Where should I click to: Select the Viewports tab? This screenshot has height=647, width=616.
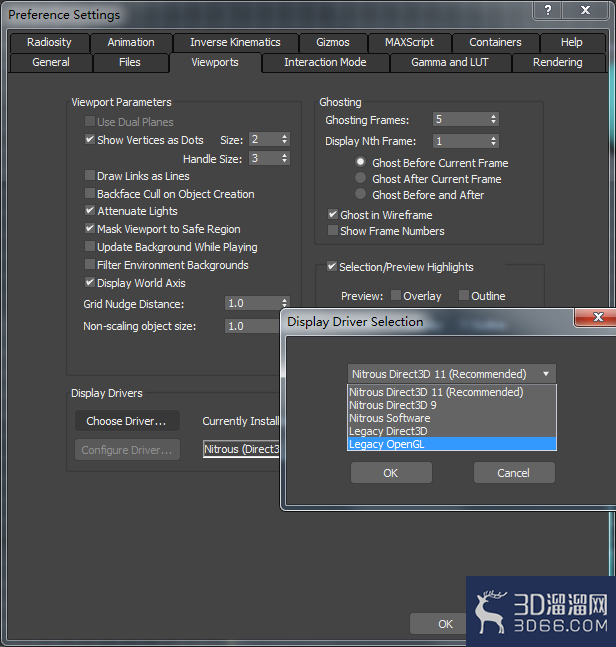click(x=215, y=62)
